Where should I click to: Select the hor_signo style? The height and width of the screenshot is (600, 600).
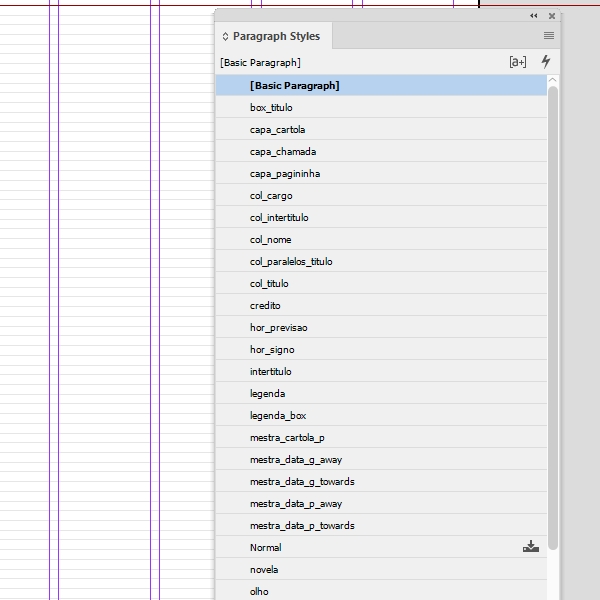point(381,349)
